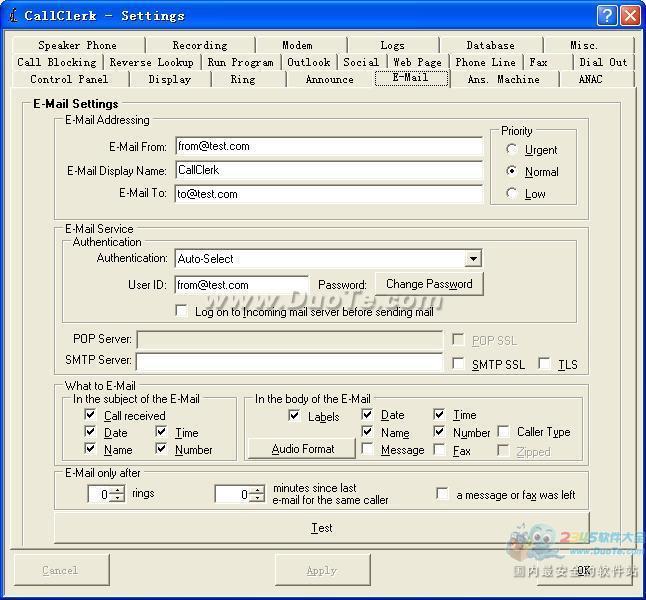Open Audio Format settings
This screenshot has height=600, width=646.
coord(302,449)
